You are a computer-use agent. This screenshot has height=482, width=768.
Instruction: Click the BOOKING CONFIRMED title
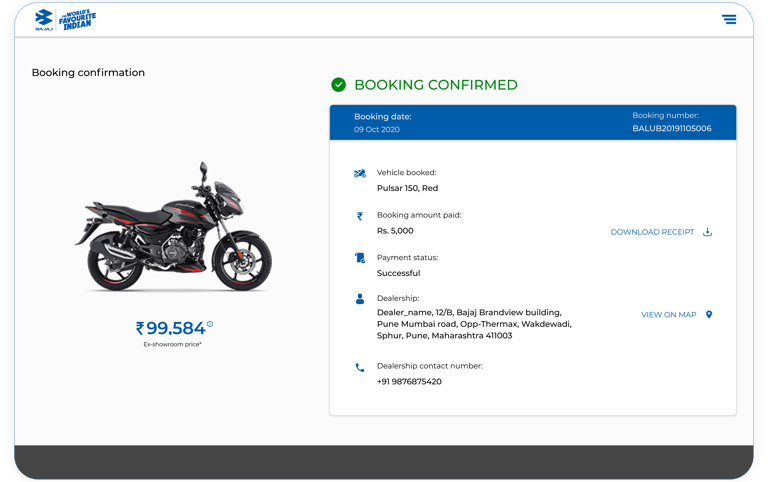pos(436,85)
